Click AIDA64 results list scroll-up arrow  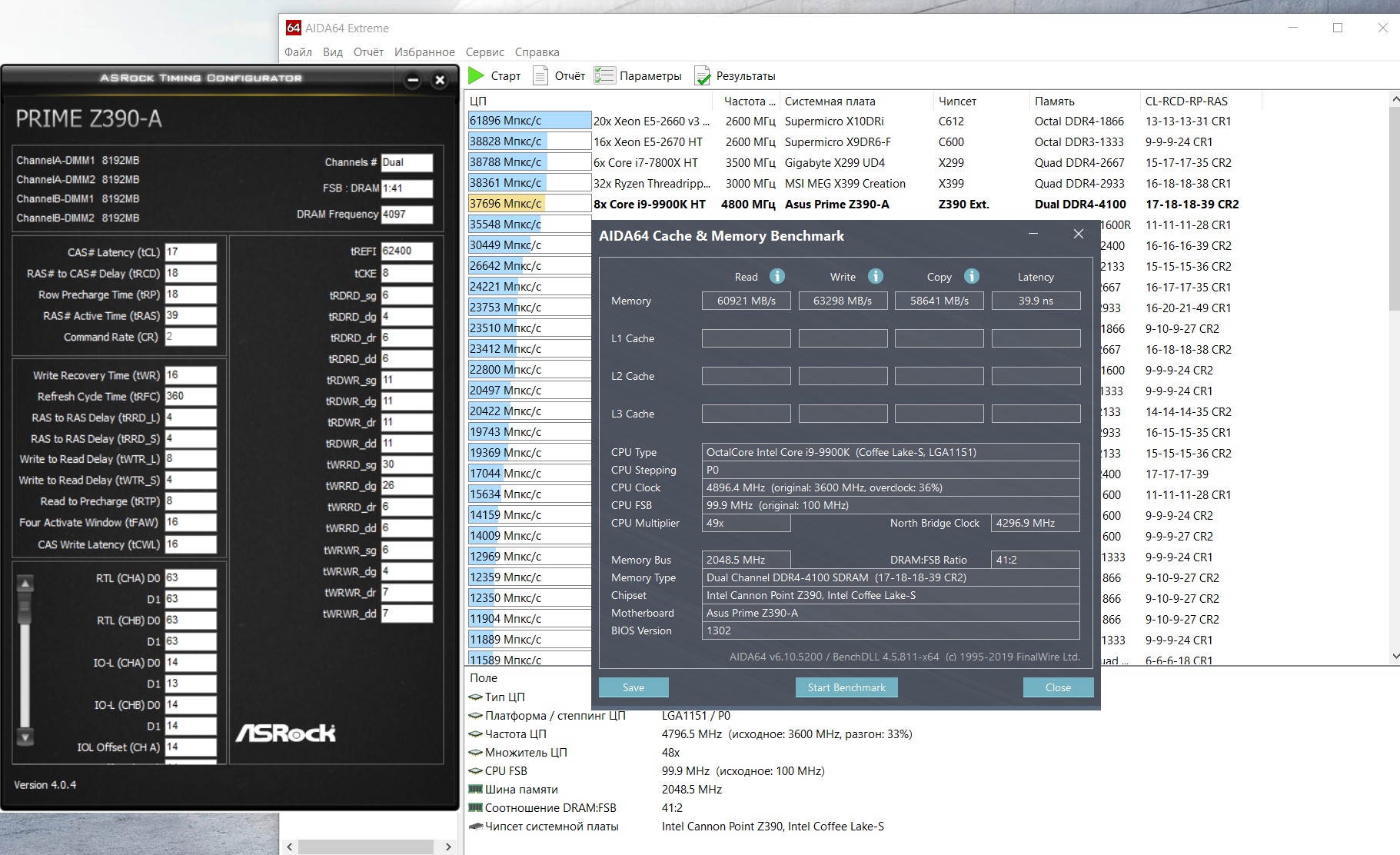(1395, 100)
